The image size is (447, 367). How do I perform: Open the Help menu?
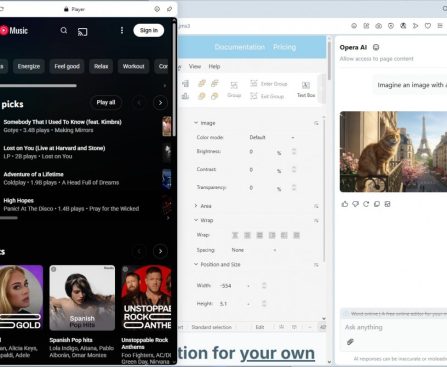point(214,66)
